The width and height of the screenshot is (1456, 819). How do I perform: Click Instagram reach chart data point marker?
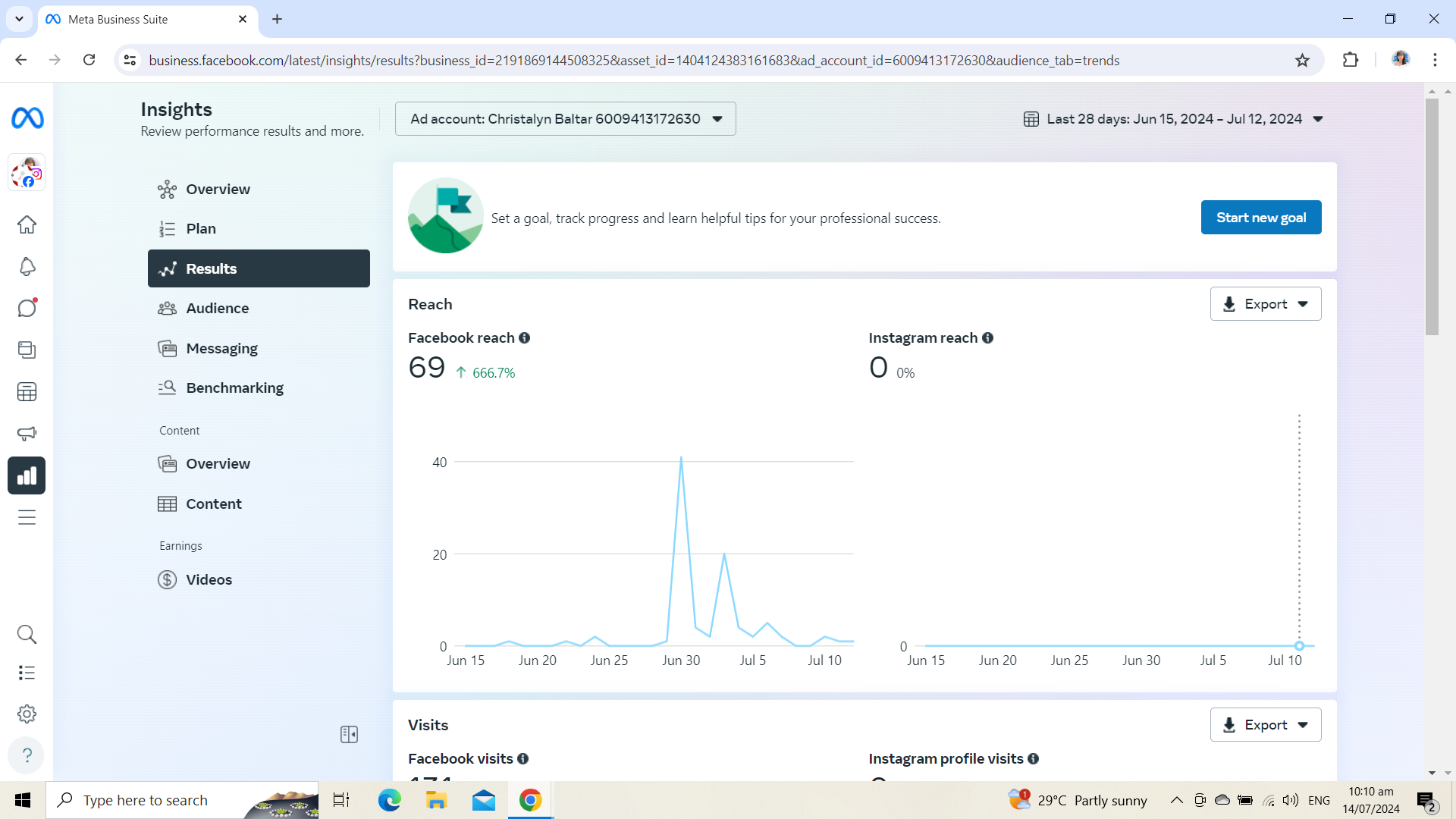tap(1299, 646)
